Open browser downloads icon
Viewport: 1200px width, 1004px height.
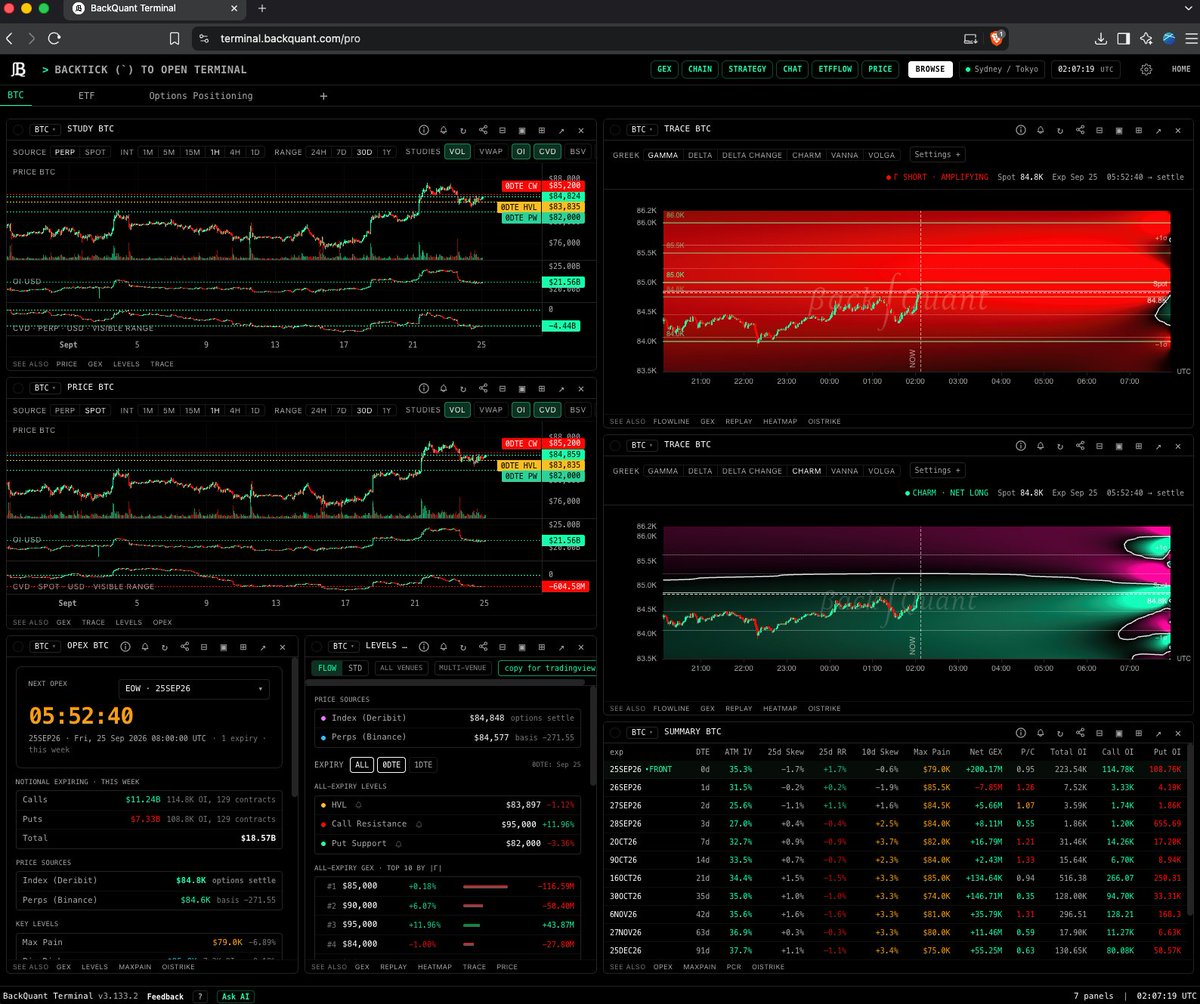(1100, 38)
